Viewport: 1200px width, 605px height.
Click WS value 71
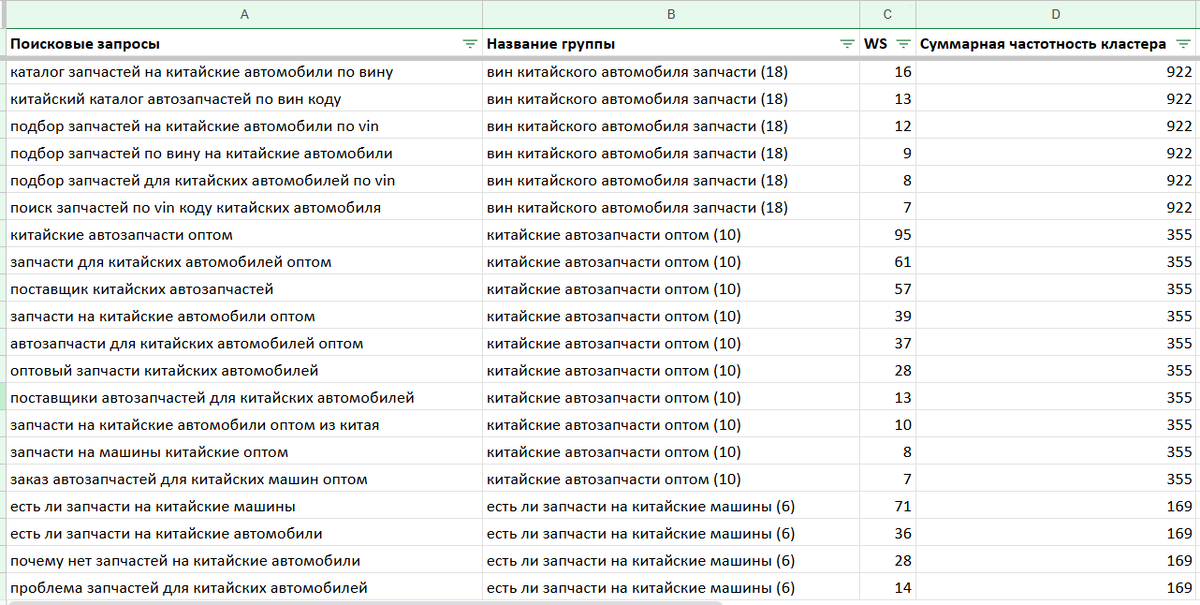(x=888, y=506)
